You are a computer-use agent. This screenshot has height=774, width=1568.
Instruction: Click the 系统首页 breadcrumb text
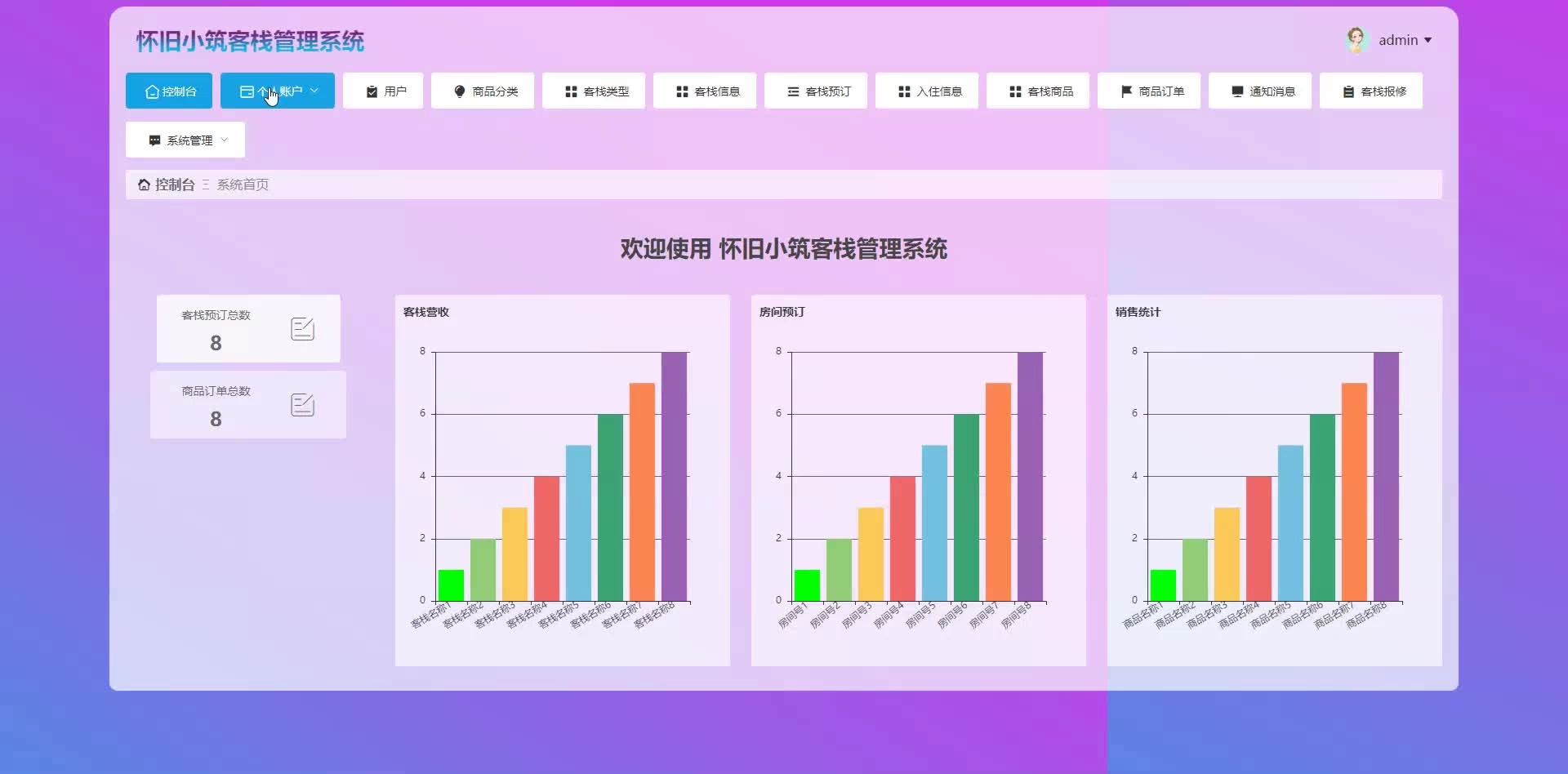(243, 185)
